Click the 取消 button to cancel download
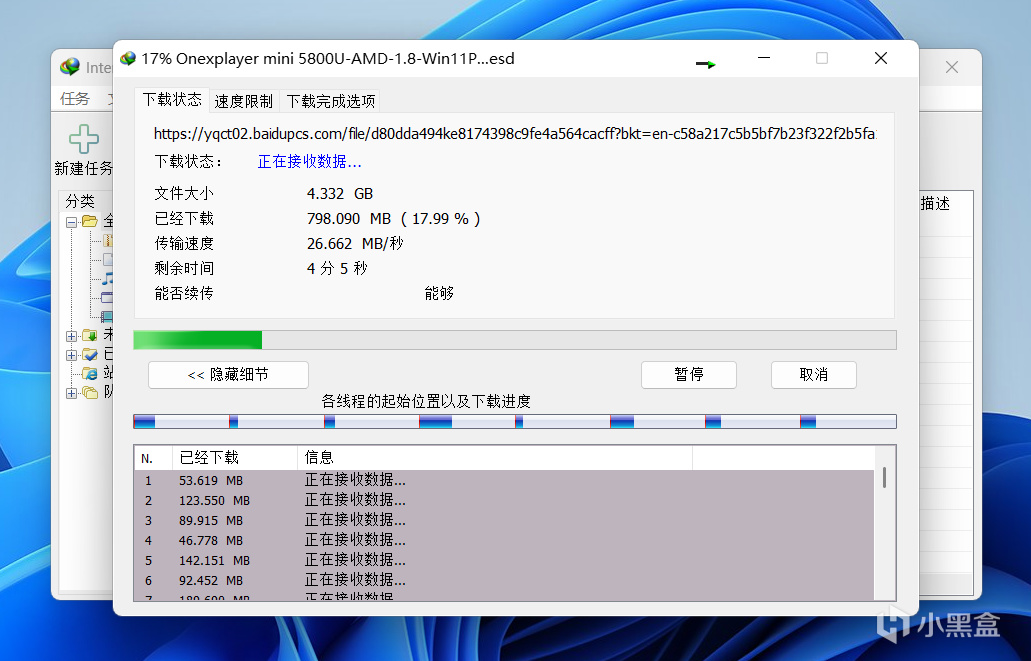This screenshot has height=661, width=1031. pos(813,375)
